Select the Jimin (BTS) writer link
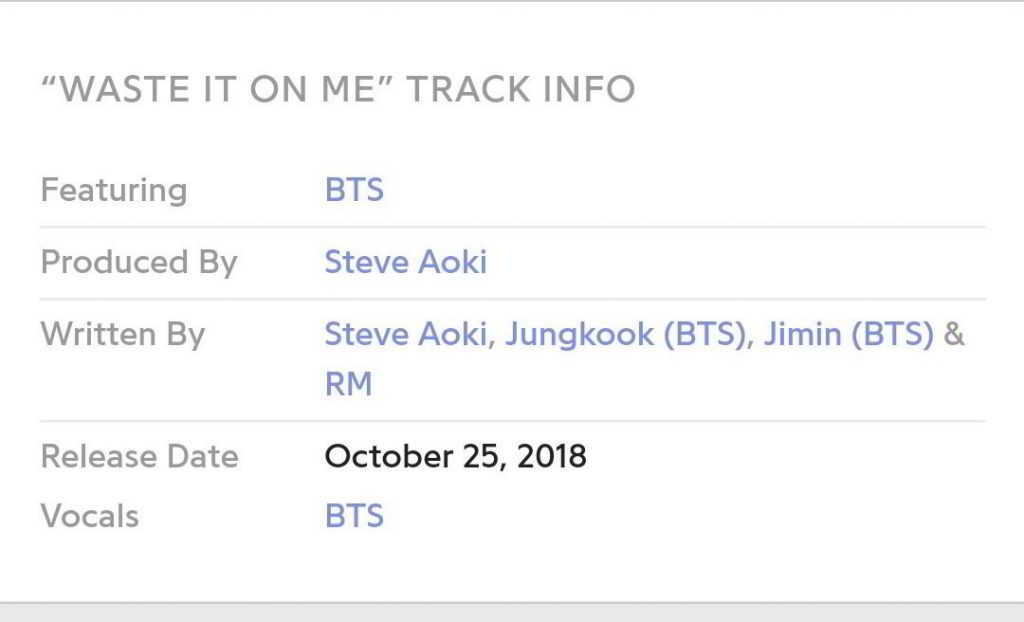 click(848, 334)
